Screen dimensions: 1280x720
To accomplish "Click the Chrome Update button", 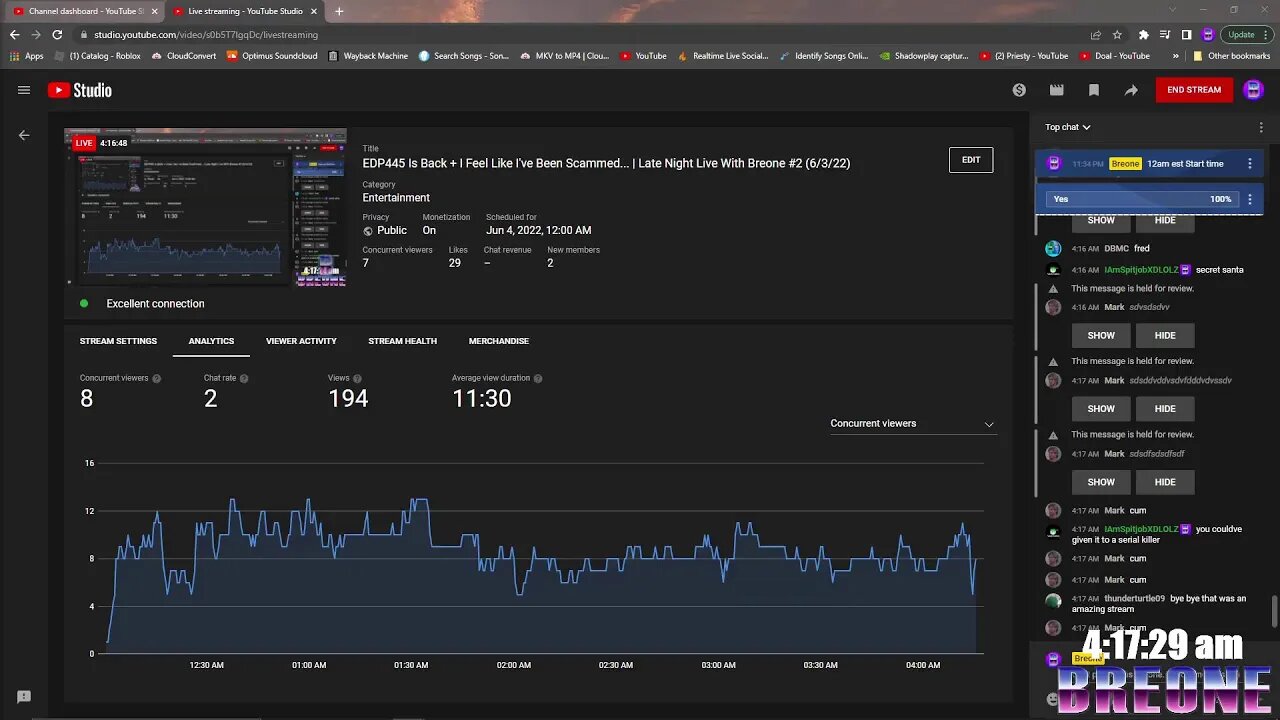I will click(1247, 34).
